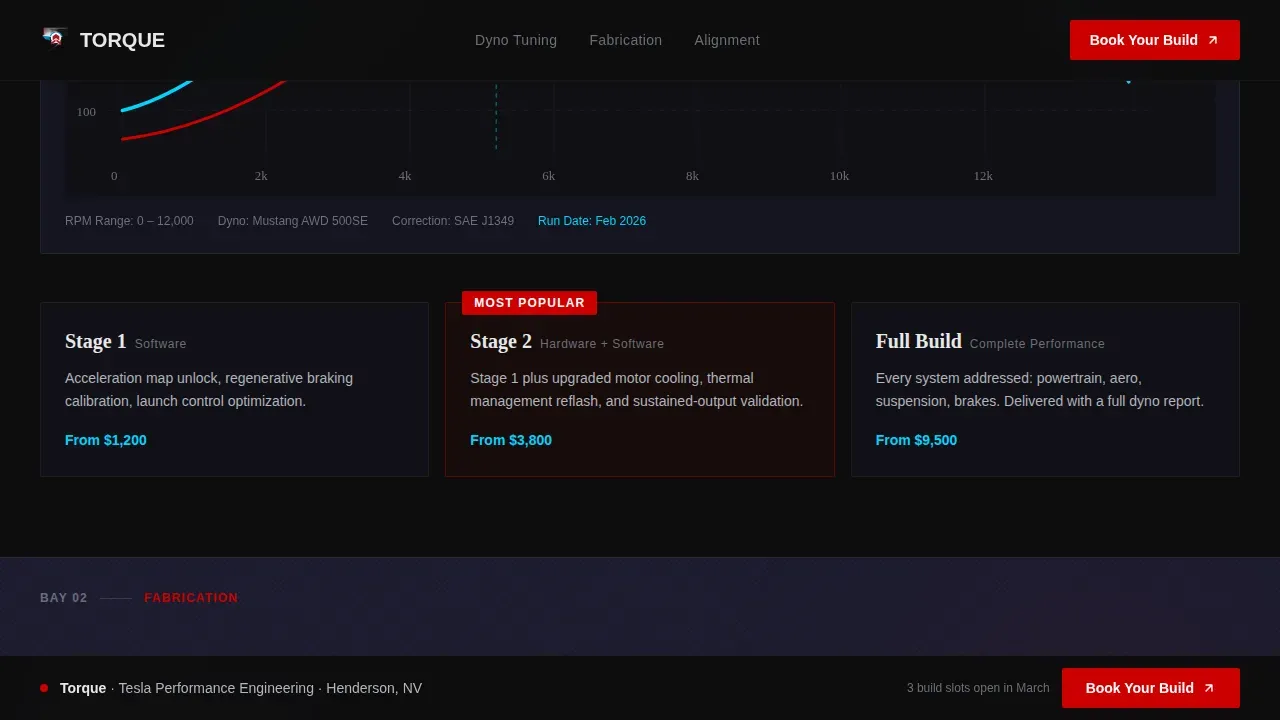Click the arrow icon in header Book Your Build
The width and height of the screenshot is (1280, 720).
point(1213,40)
